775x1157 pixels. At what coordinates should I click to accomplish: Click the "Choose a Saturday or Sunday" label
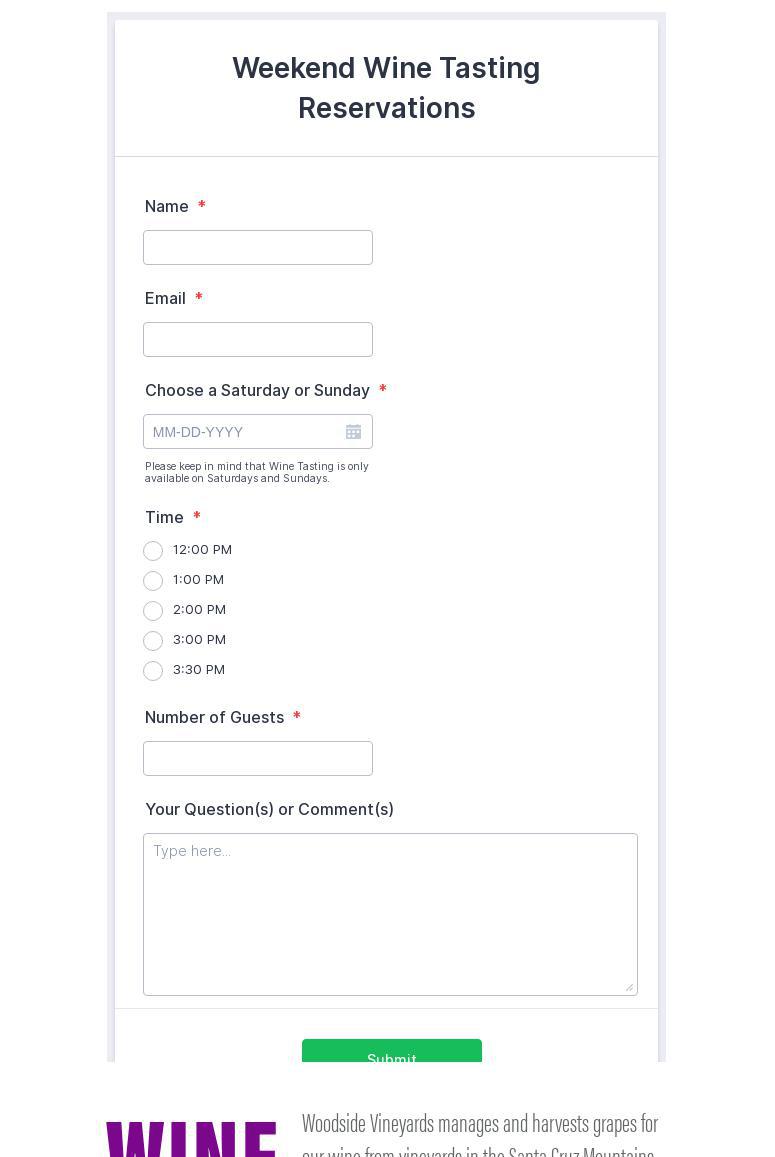[257, 390]
